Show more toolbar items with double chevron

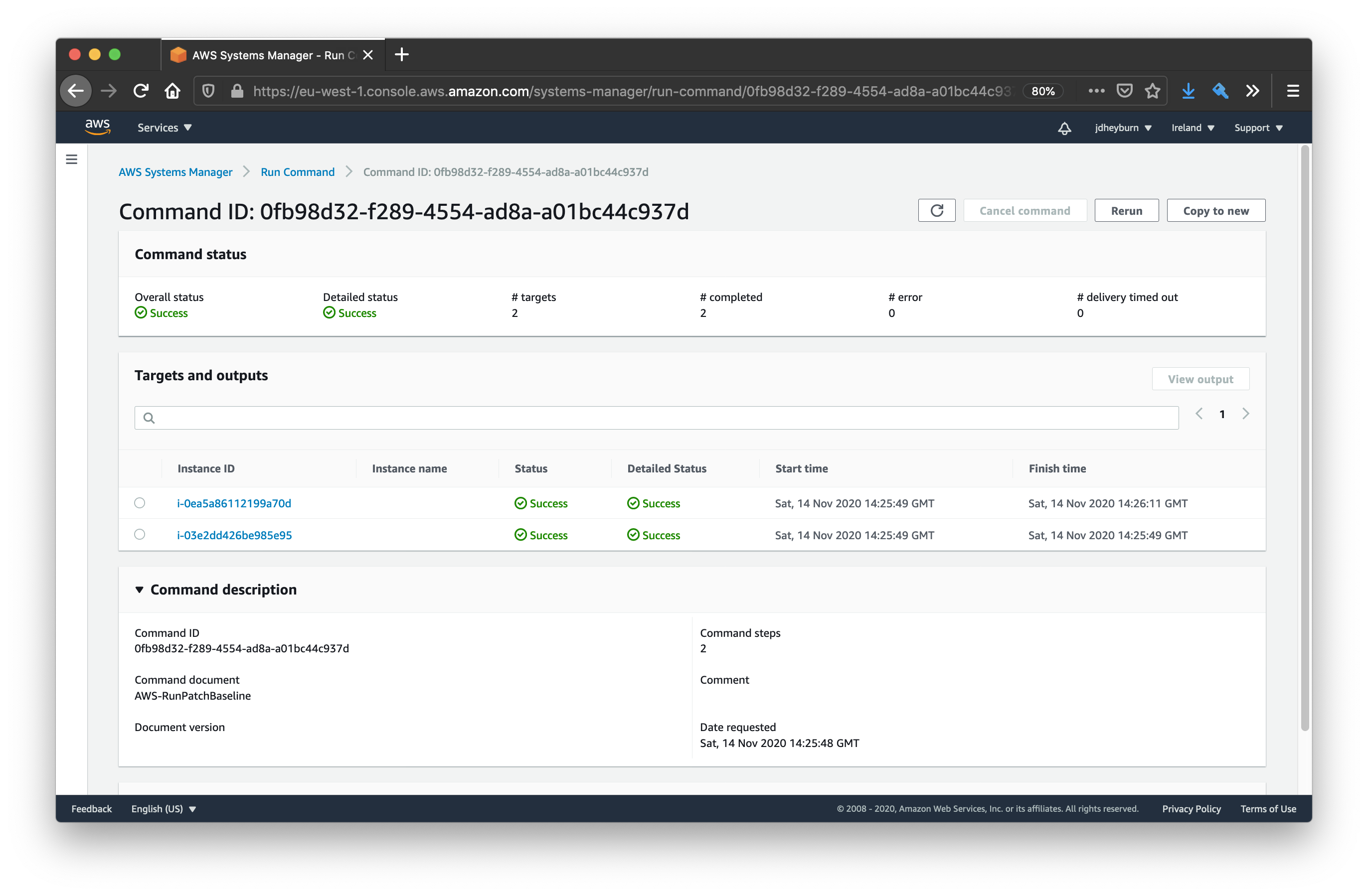[x=1252, y=91]
